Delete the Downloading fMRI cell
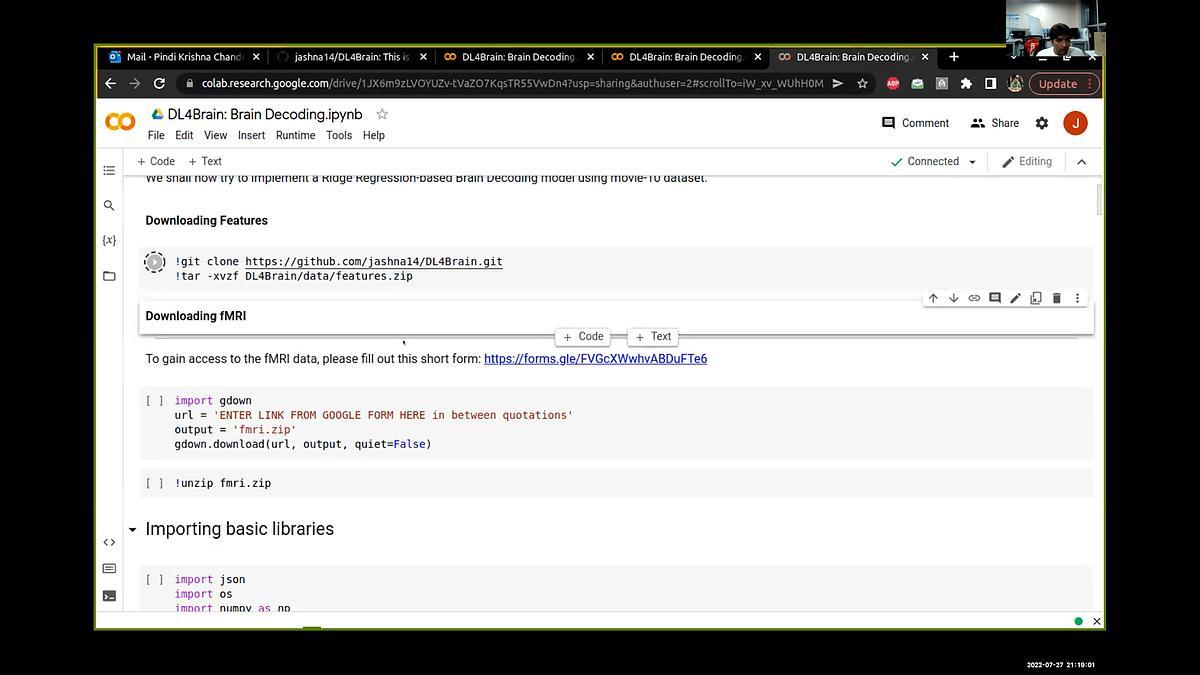1200x675 pixels. pos(1056,298)
